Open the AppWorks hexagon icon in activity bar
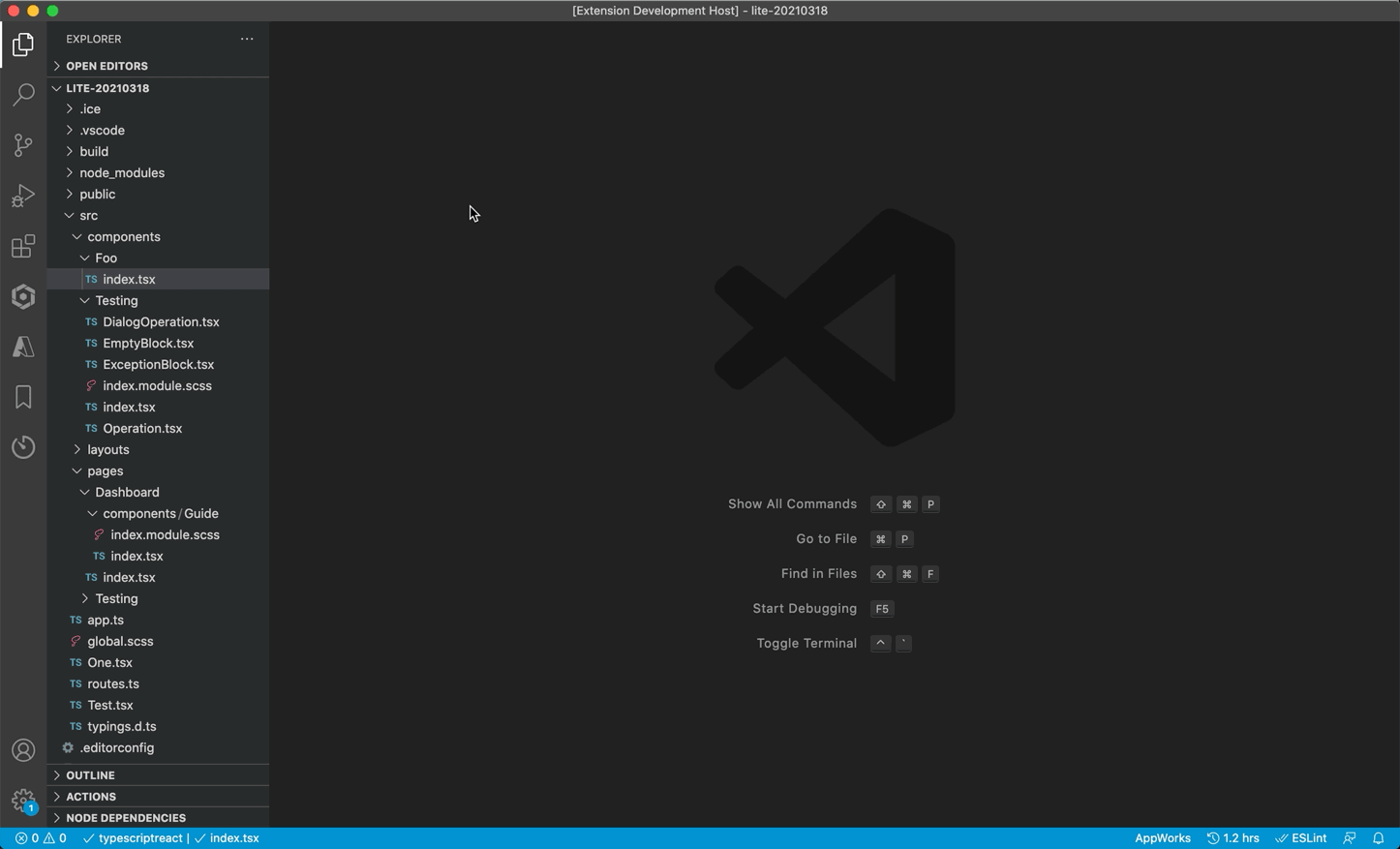The image size is (1400, 849). pyautogui.click(x=23, y=296)
